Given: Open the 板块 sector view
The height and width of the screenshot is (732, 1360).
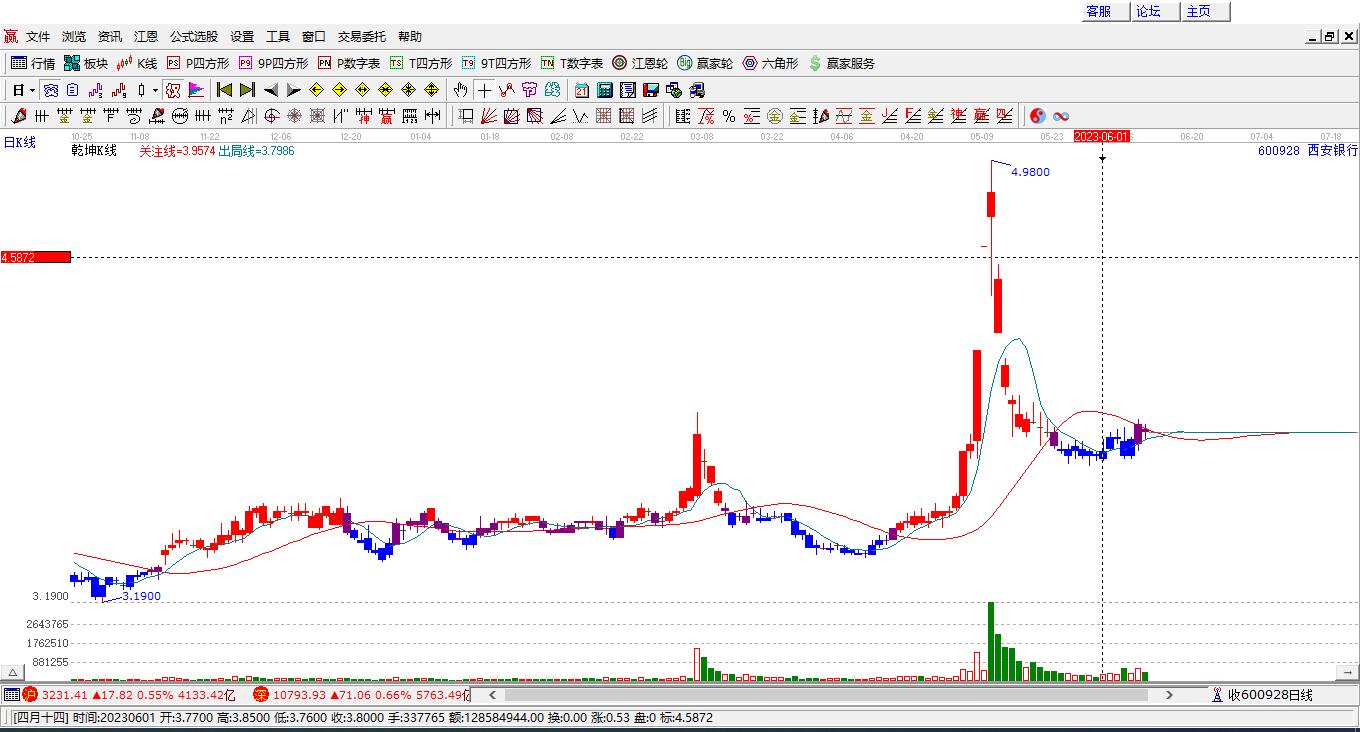Looking at the screenshot, I should (86, 63).
